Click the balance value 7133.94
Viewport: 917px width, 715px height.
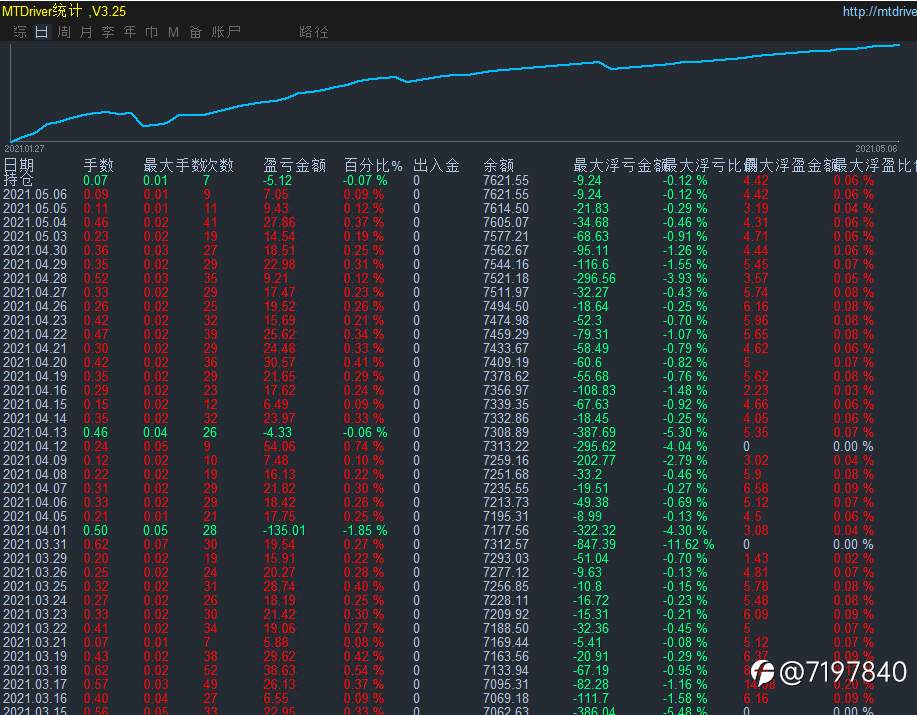[x=506, y=671]
